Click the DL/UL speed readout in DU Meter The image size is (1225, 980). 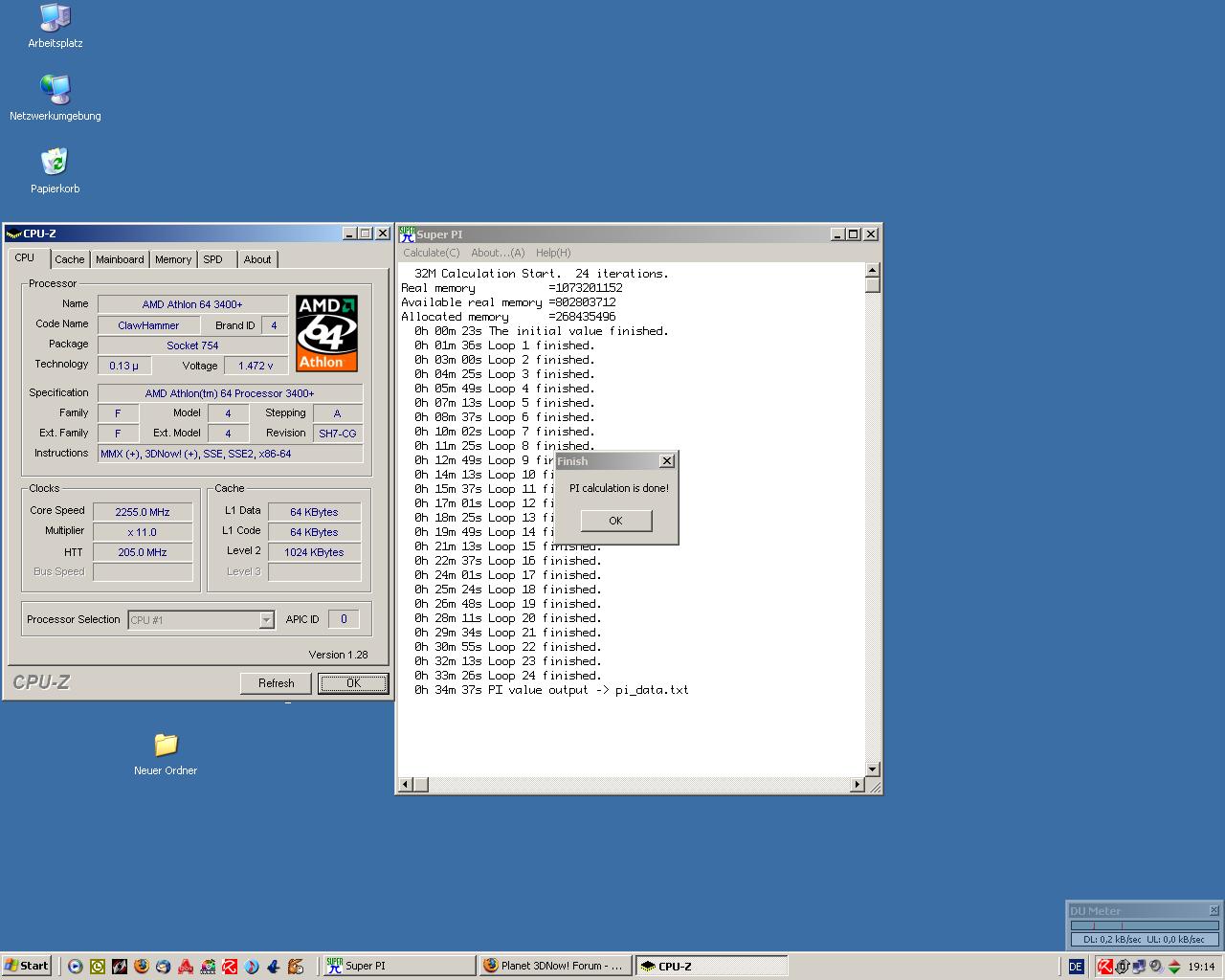[x=1145, y=940]
